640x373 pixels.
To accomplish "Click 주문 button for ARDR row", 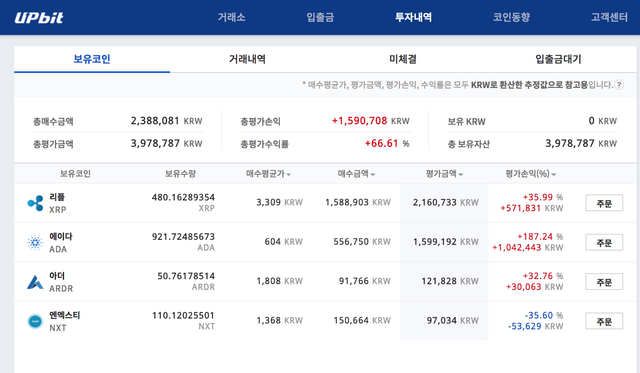I will click(604, 282).
